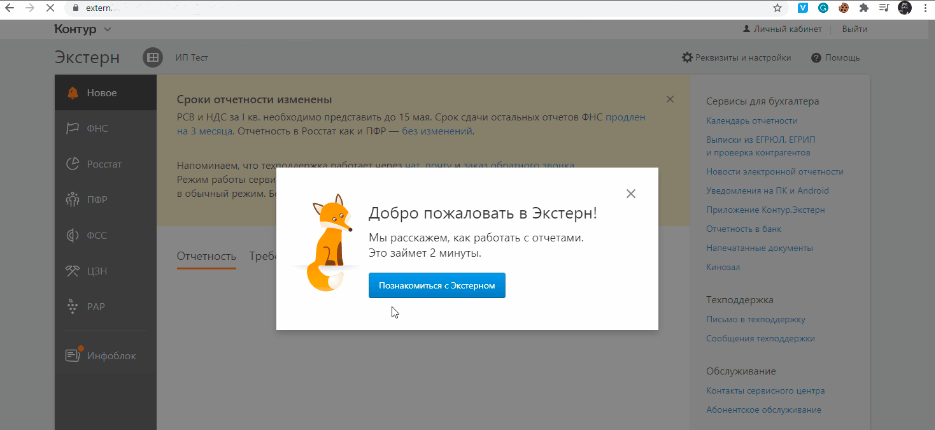Dismiss the Сроки отчетности изменены banner
This screenshot has height=430, width=935.
tap(670, 99)
